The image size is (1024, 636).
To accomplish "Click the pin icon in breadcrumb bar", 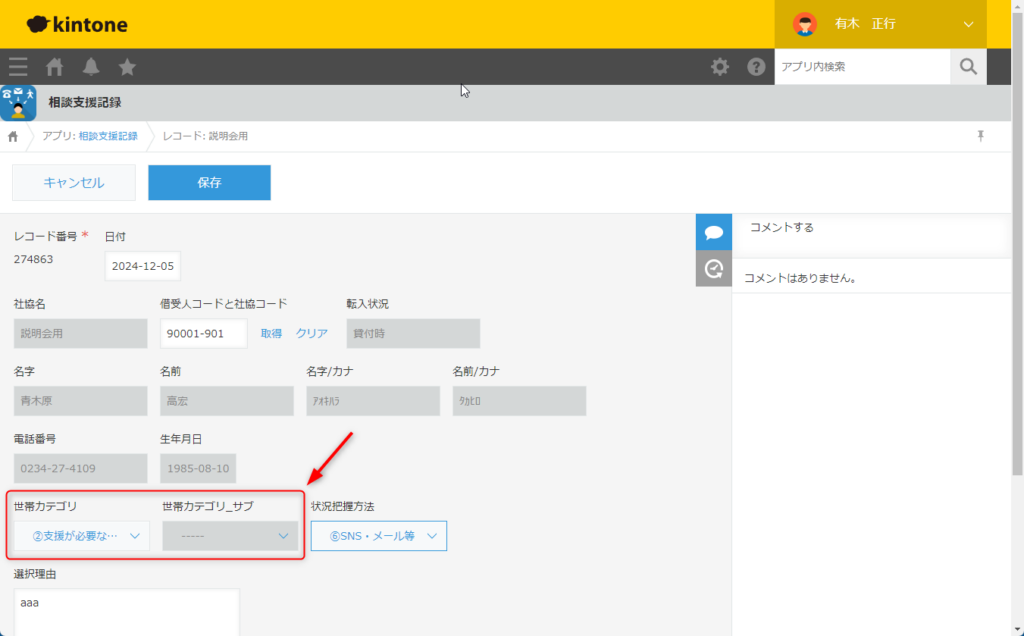I will (980, 136).
